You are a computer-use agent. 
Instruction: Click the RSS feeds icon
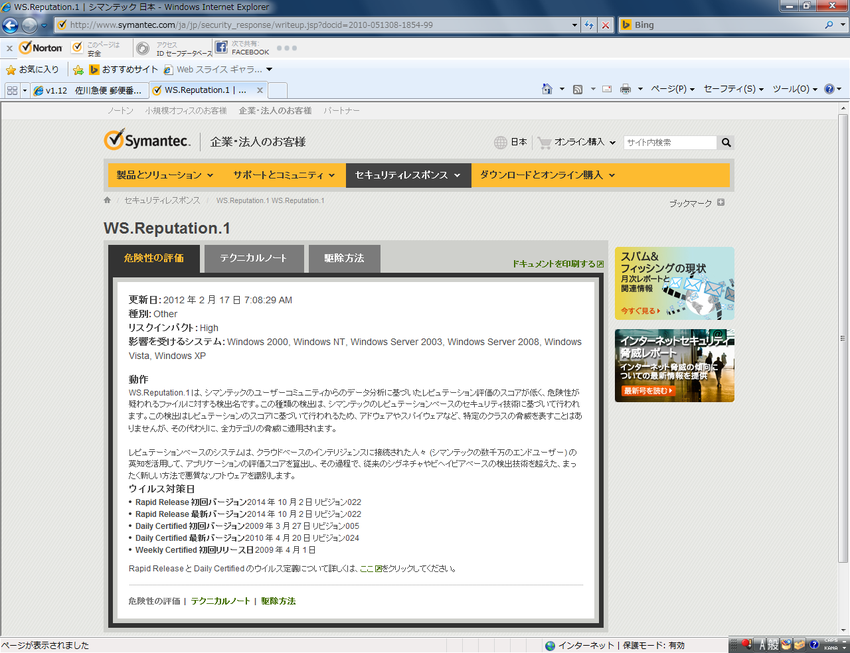(x=578, y=89)
